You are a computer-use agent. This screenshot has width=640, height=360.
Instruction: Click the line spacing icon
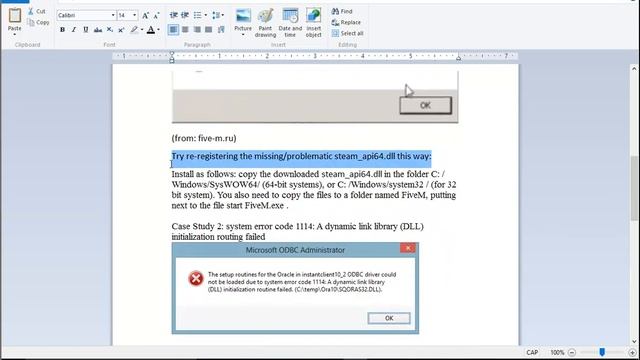(x=216, y=15)
